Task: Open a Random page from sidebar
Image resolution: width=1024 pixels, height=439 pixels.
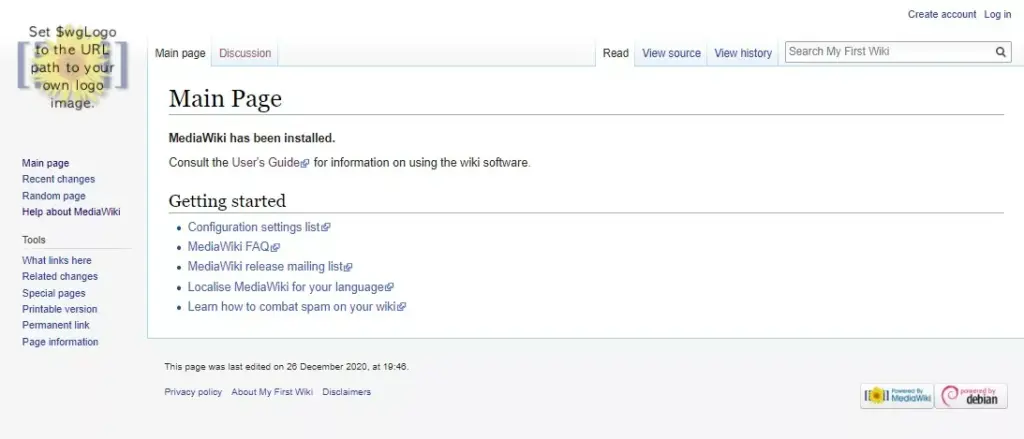Action: 54,196
